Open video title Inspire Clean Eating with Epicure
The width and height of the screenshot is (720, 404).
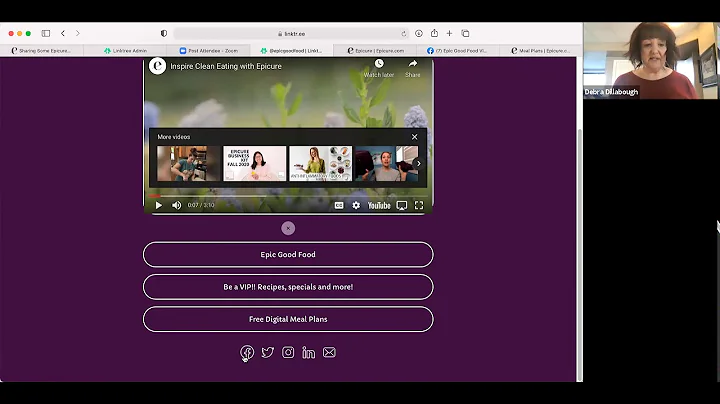coord(226,66)
